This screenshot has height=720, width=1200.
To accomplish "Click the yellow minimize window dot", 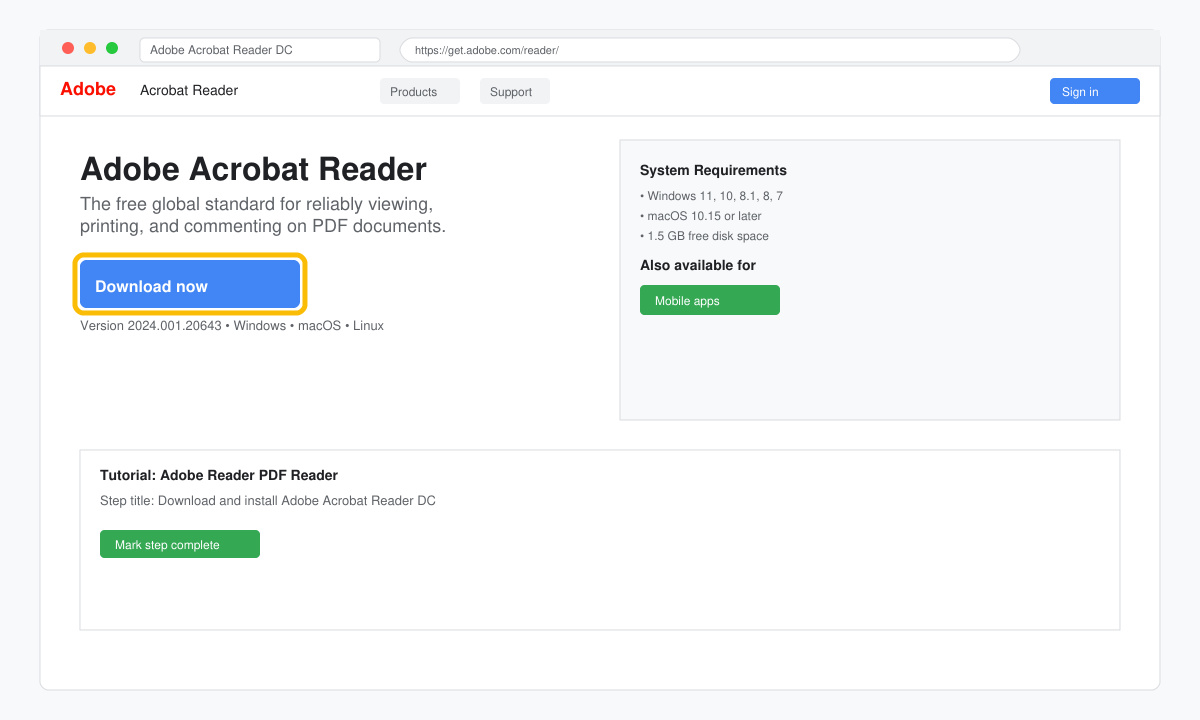I will pyautogui.click(x=90, y=48).
